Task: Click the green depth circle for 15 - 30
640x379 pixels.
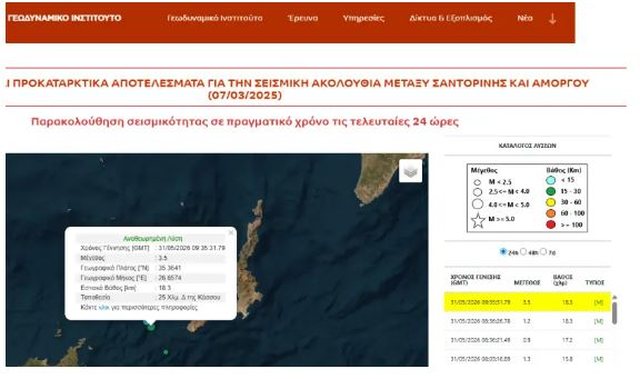Action: pyautogui.click(x=551, y=191)
